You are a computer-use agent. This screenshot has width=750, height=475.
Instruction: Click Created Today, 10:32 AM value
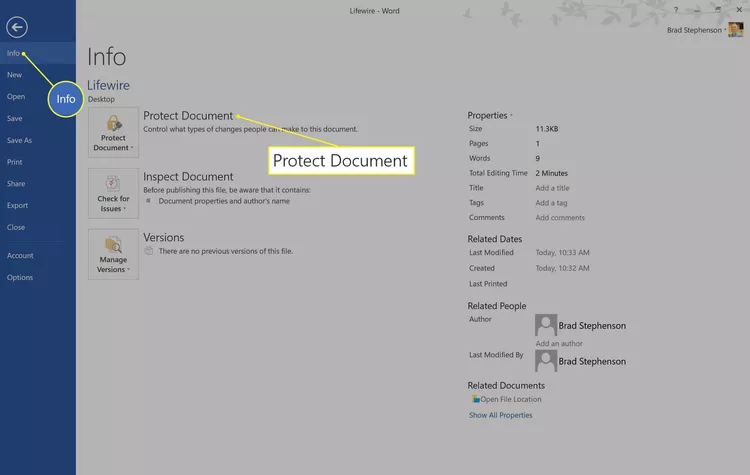562,268
